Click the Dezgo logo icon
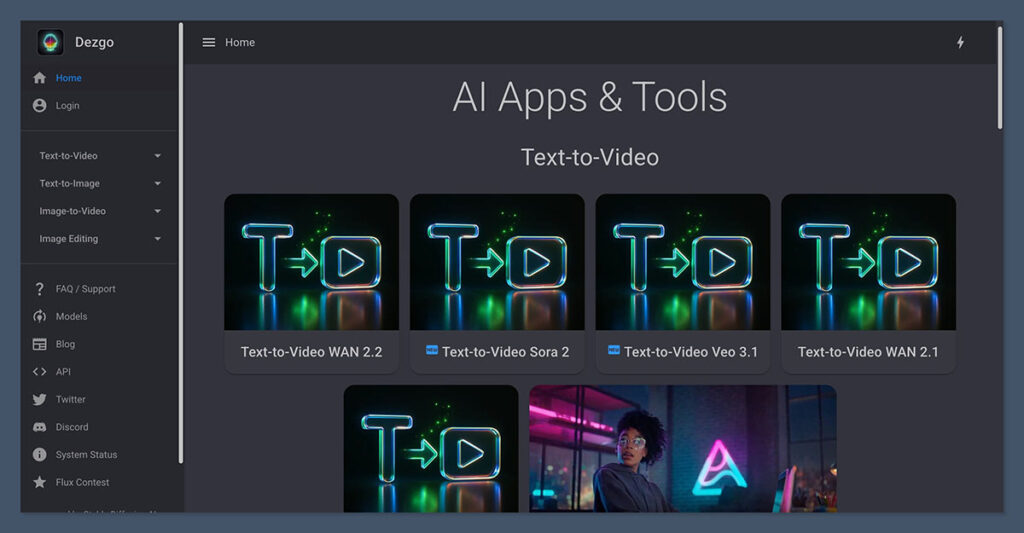Image resolution: width=1024 pixels, height=533 pixels. 50,42
